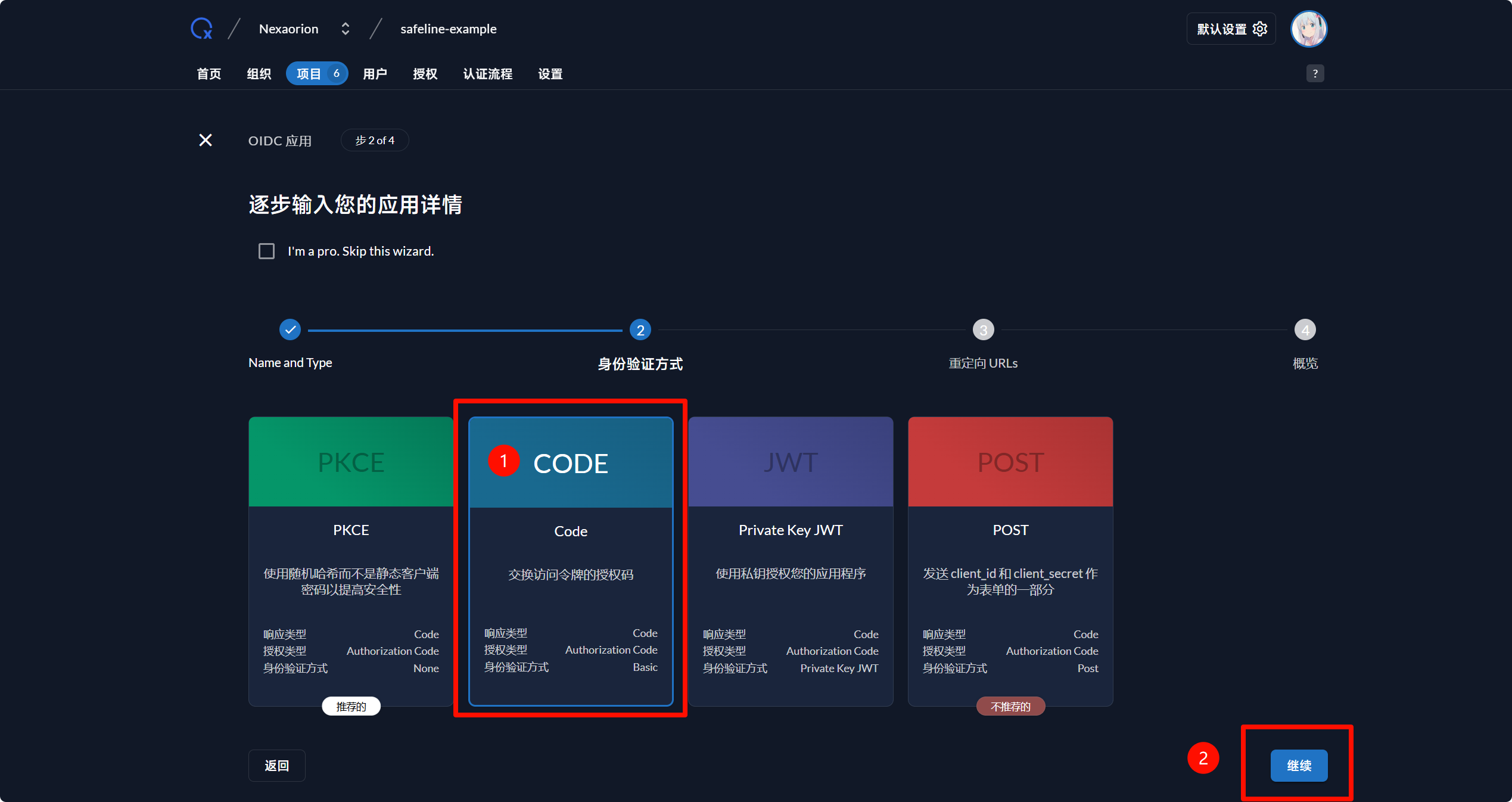Screen dimensions: 1512x802
Task: Click the ZITADEL logo icon
Action: (201, 29)
